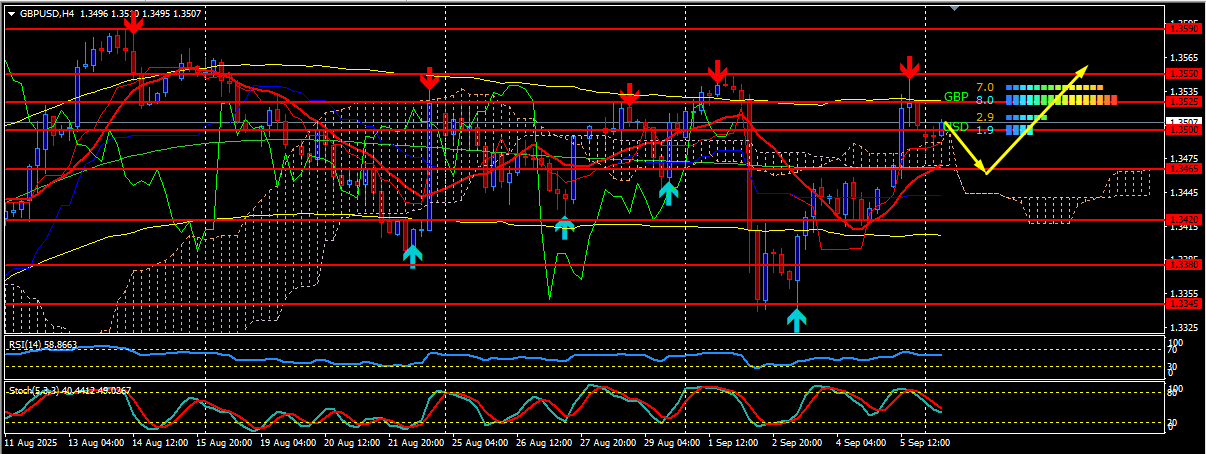The height and width of the screenshot is (454, 1206).
Task: Click the red 1.3590 price level label
Action: tap(1184, 29)
